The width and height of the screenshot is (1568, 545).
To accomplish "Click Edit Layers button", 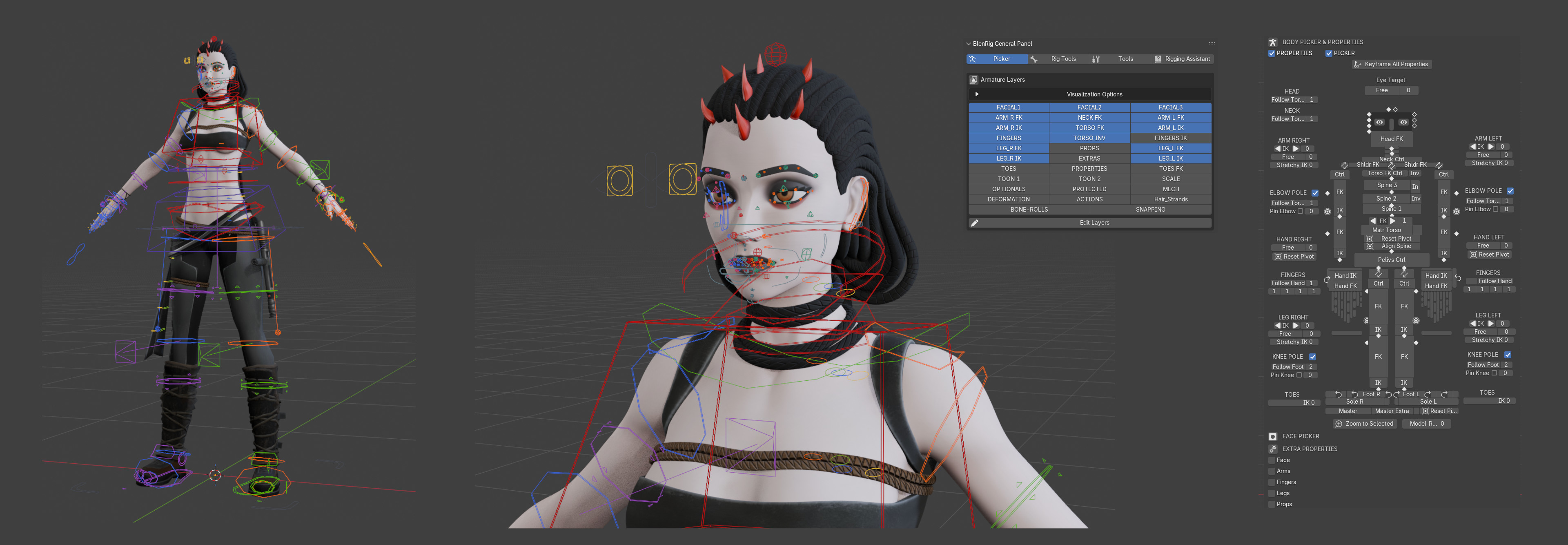I will pyautogui.click(x=1089, y=223).
